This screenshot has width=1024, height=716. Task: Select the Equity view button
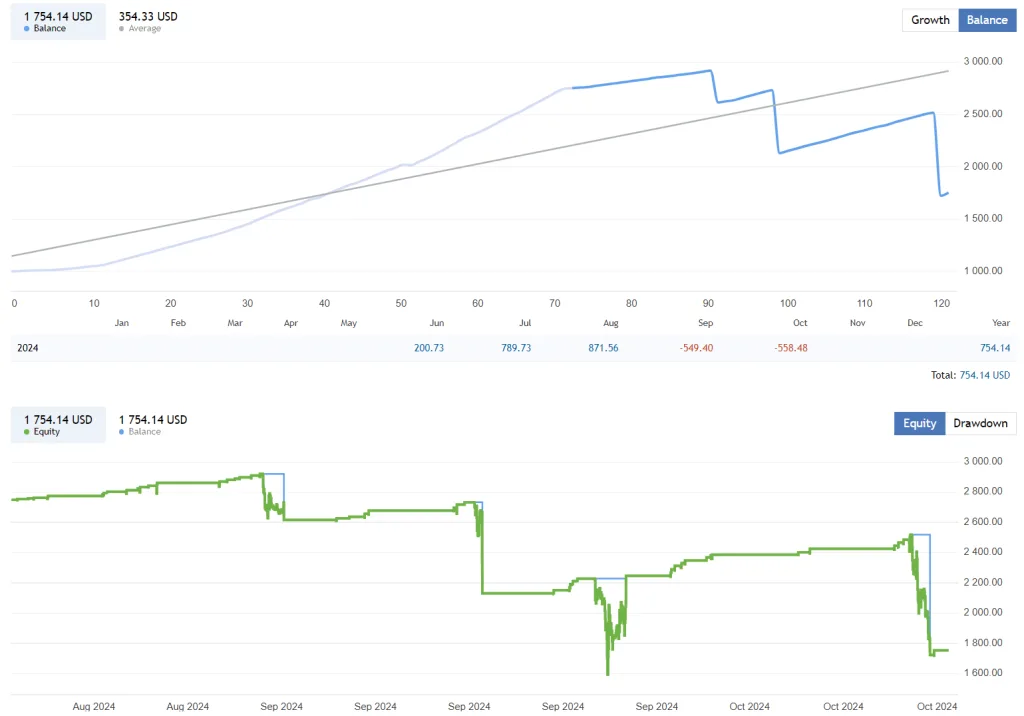pyautogui.click(x=918, y=423)
